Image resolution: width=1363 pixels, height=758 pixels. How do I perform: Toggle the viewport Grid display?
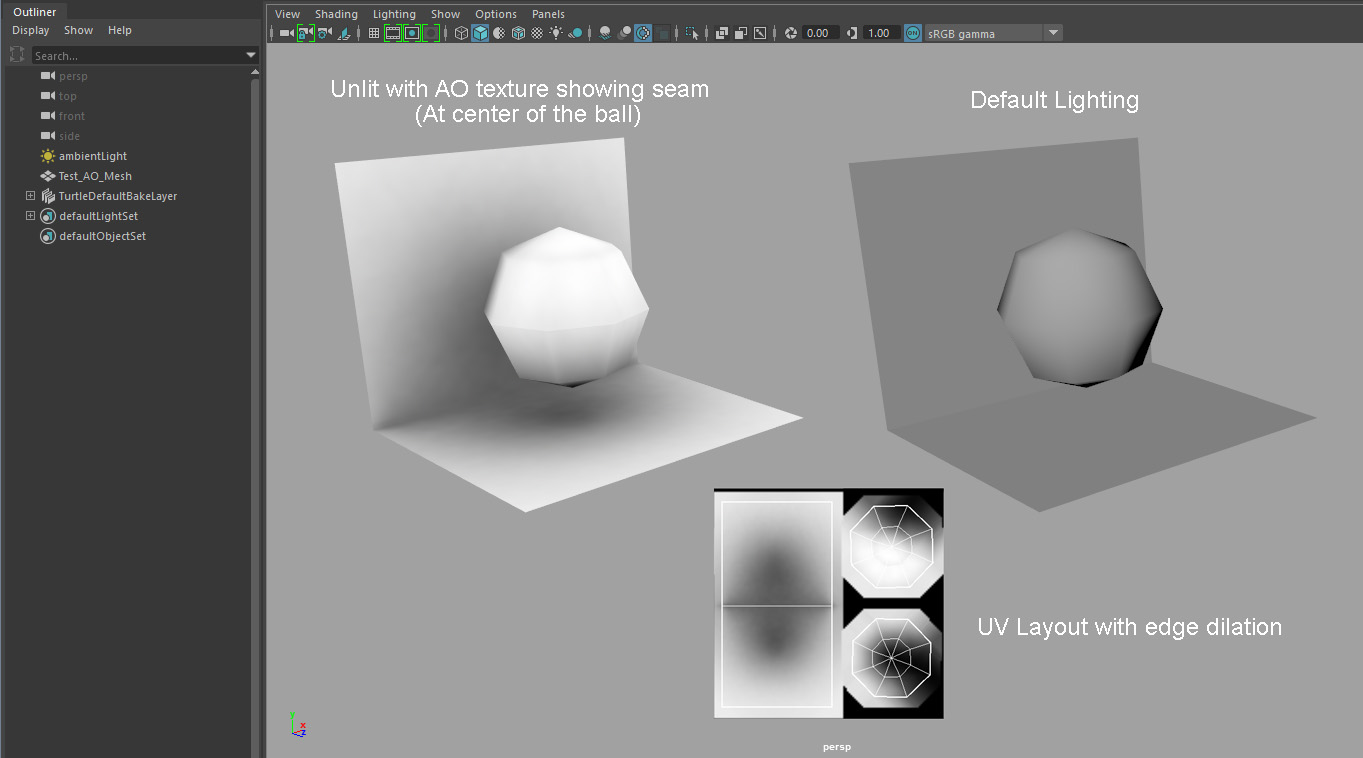pyautogui.click(x=374, y=33)
